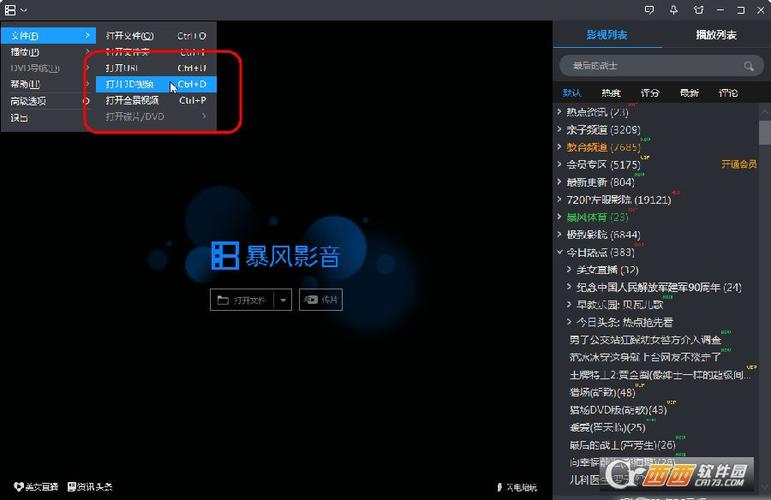
Task: Switch to the 影视列表 tab
Action: (x=607, y=34)
